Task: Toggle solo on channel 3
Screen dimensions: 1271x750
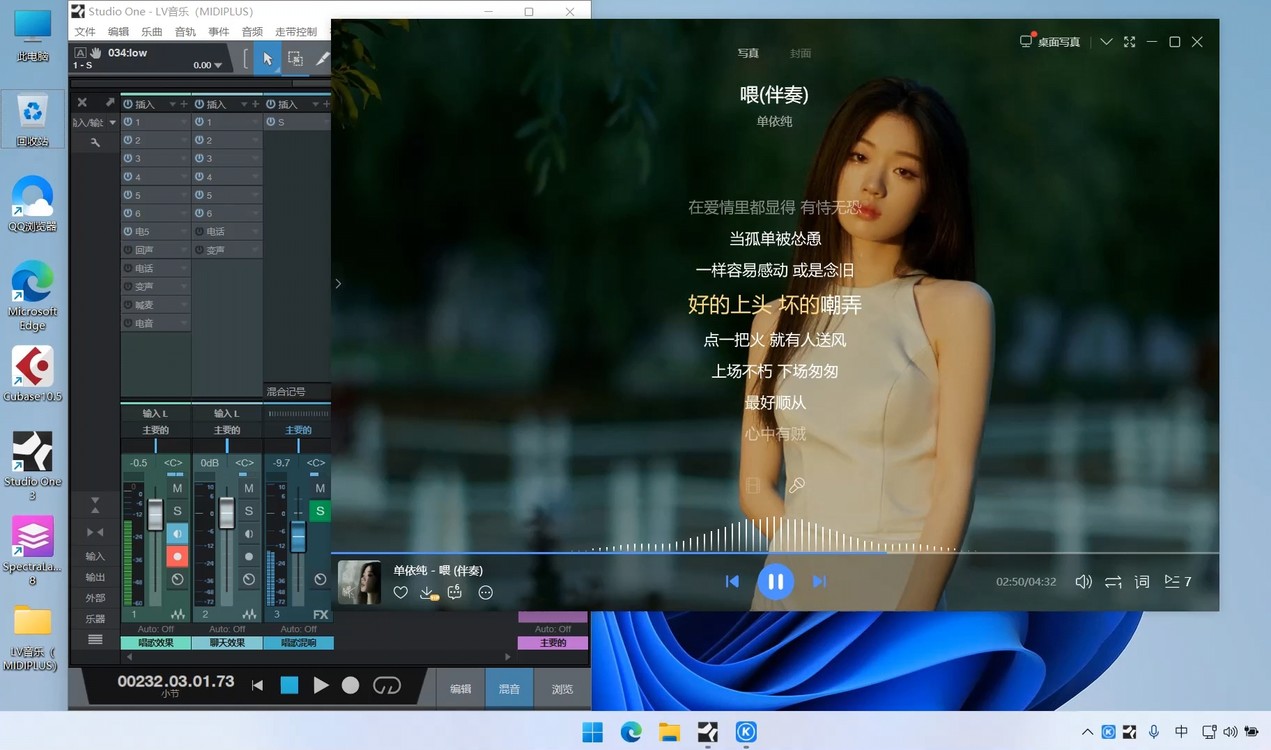Action: (x=319, y=511)
